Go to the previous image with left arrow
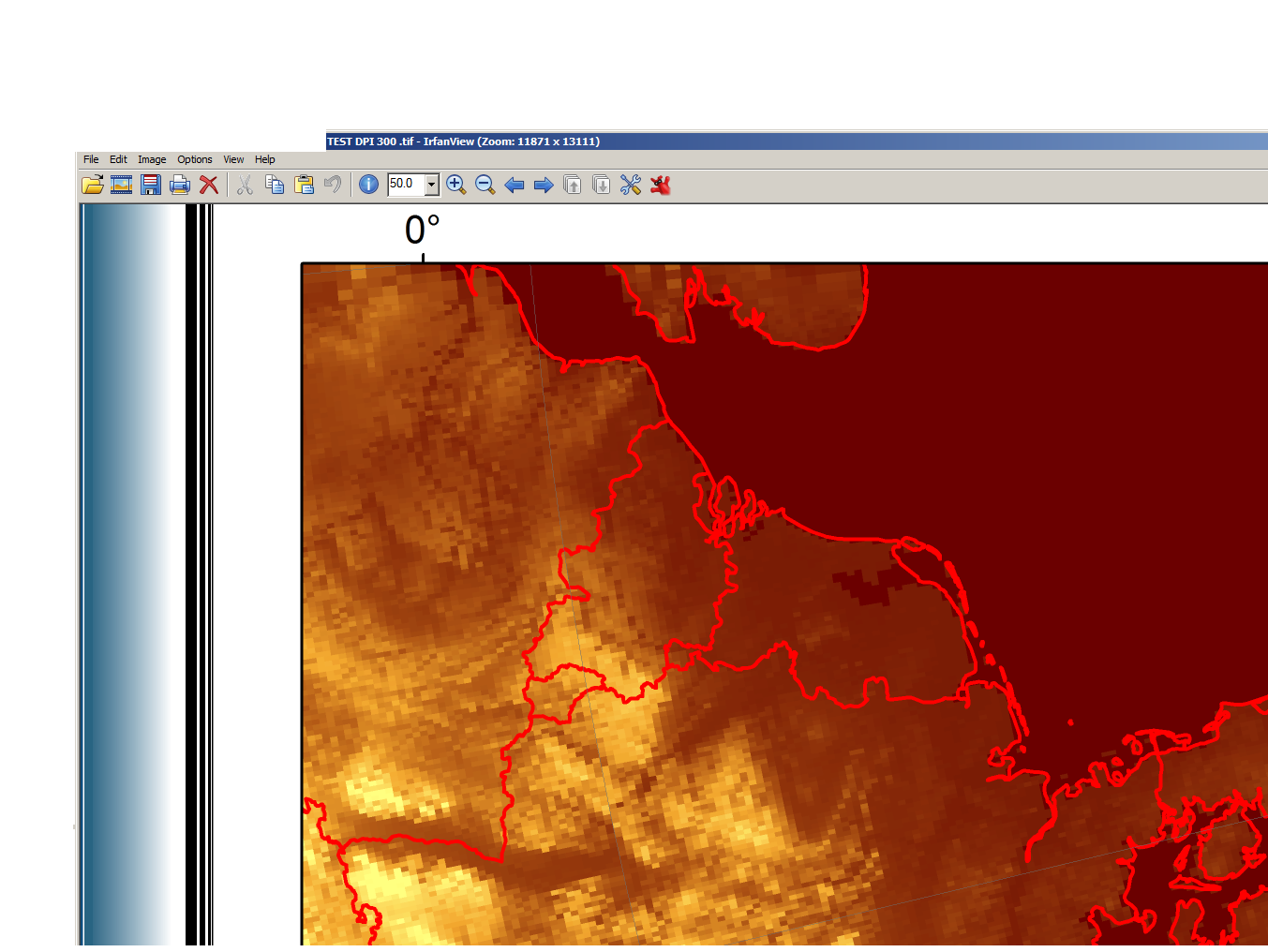Viewport: 1268px width, 952px height. tap(515, 185)
